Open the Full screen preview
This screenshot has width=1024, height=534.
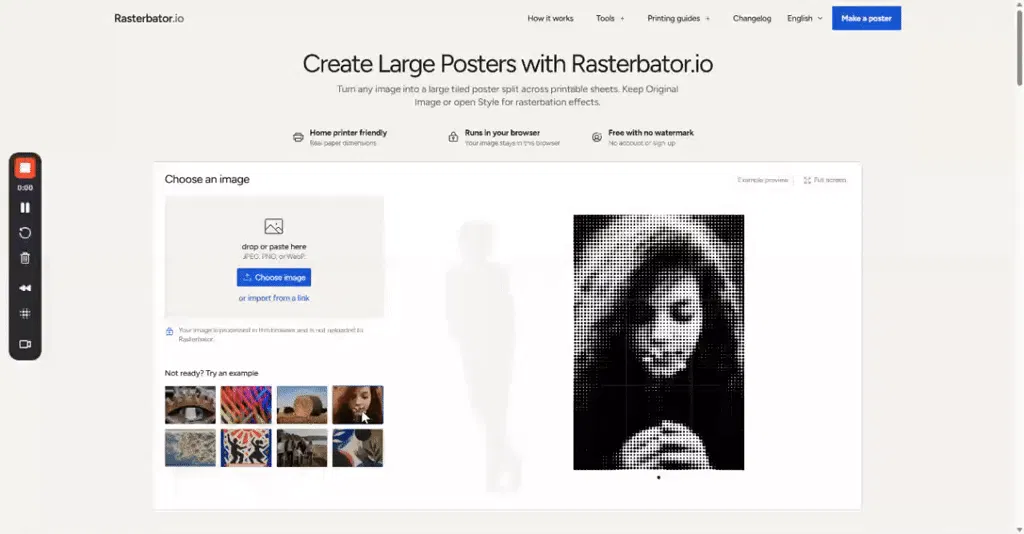[824, 180]
